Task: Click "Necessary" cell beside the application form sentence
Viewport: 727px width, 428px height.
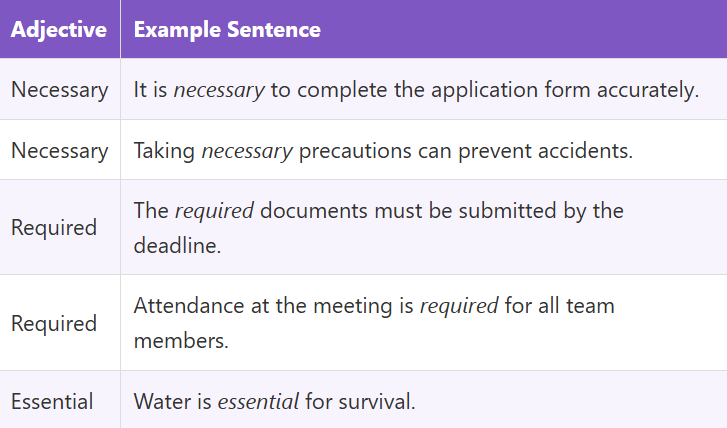Action: [x=59, y=89]
